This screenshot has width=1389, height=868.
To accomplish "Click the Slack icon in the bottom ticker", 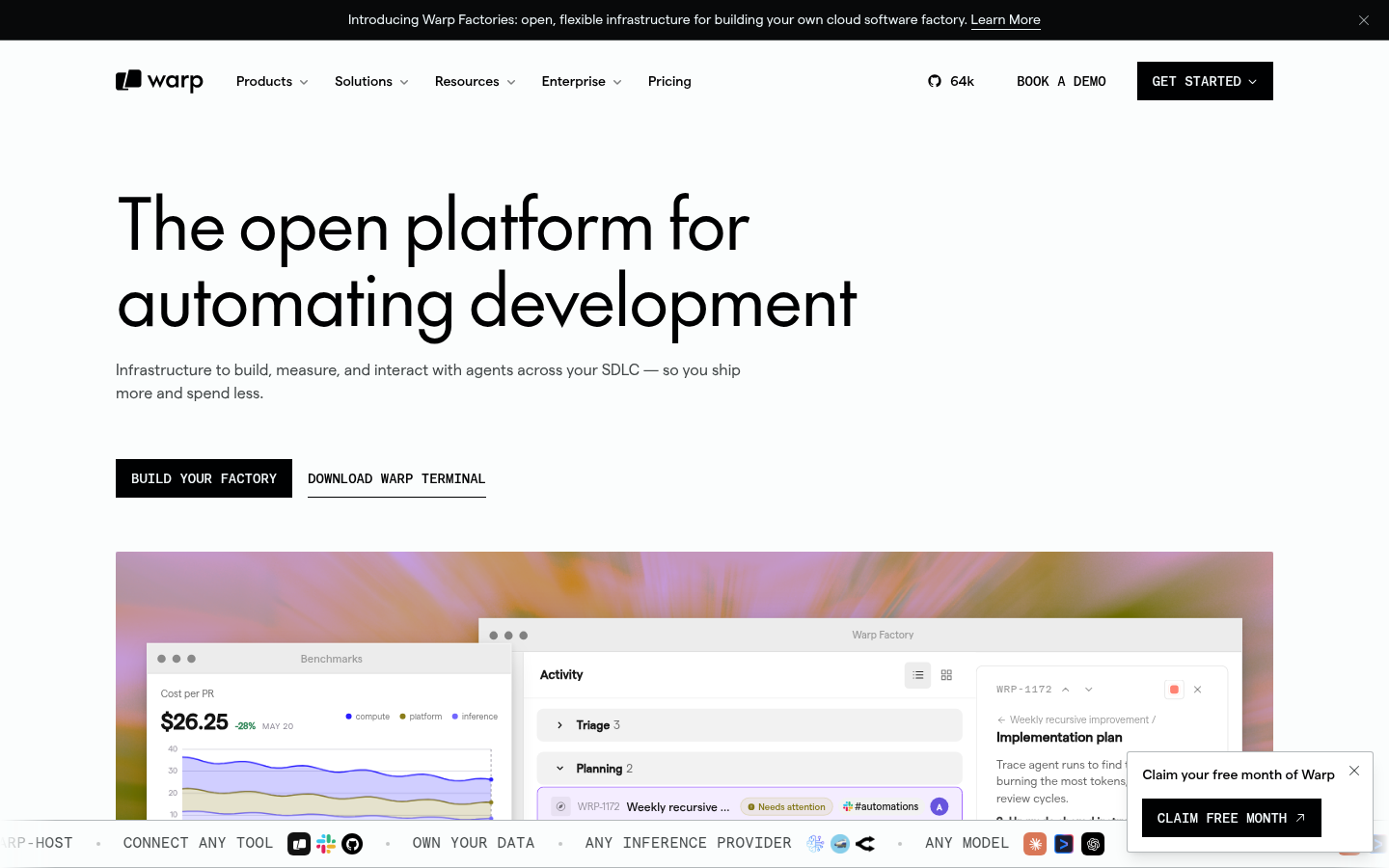I will (x=326, y=844).
